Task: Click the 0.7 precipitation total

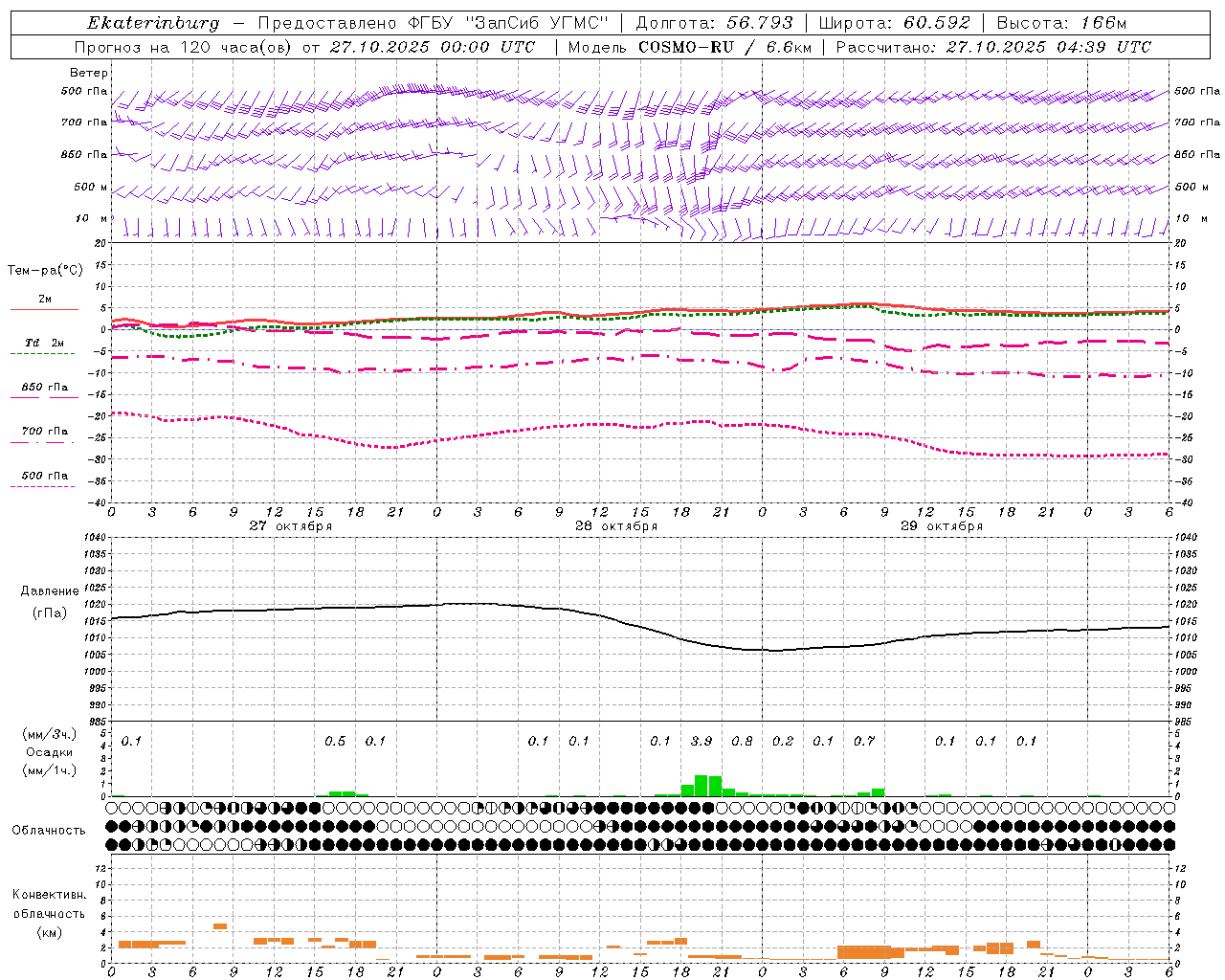Action: click(864, 742)
